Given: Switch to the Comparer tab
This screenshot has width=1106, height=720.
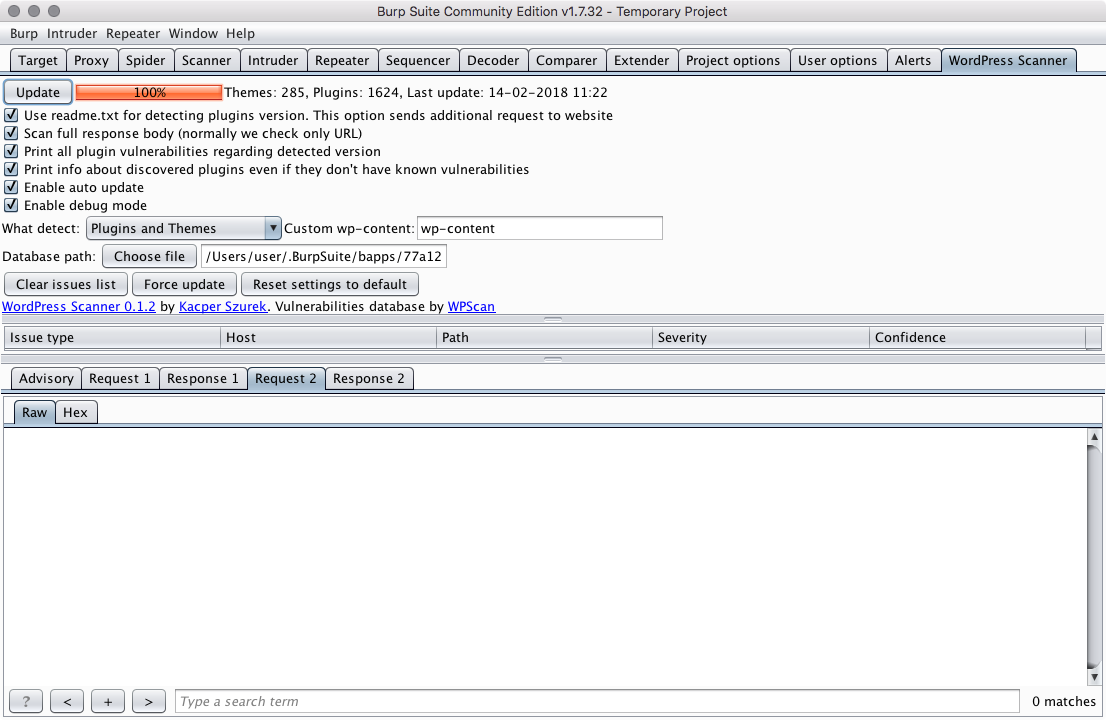Looking at the screenshot, I should (566, 61).
